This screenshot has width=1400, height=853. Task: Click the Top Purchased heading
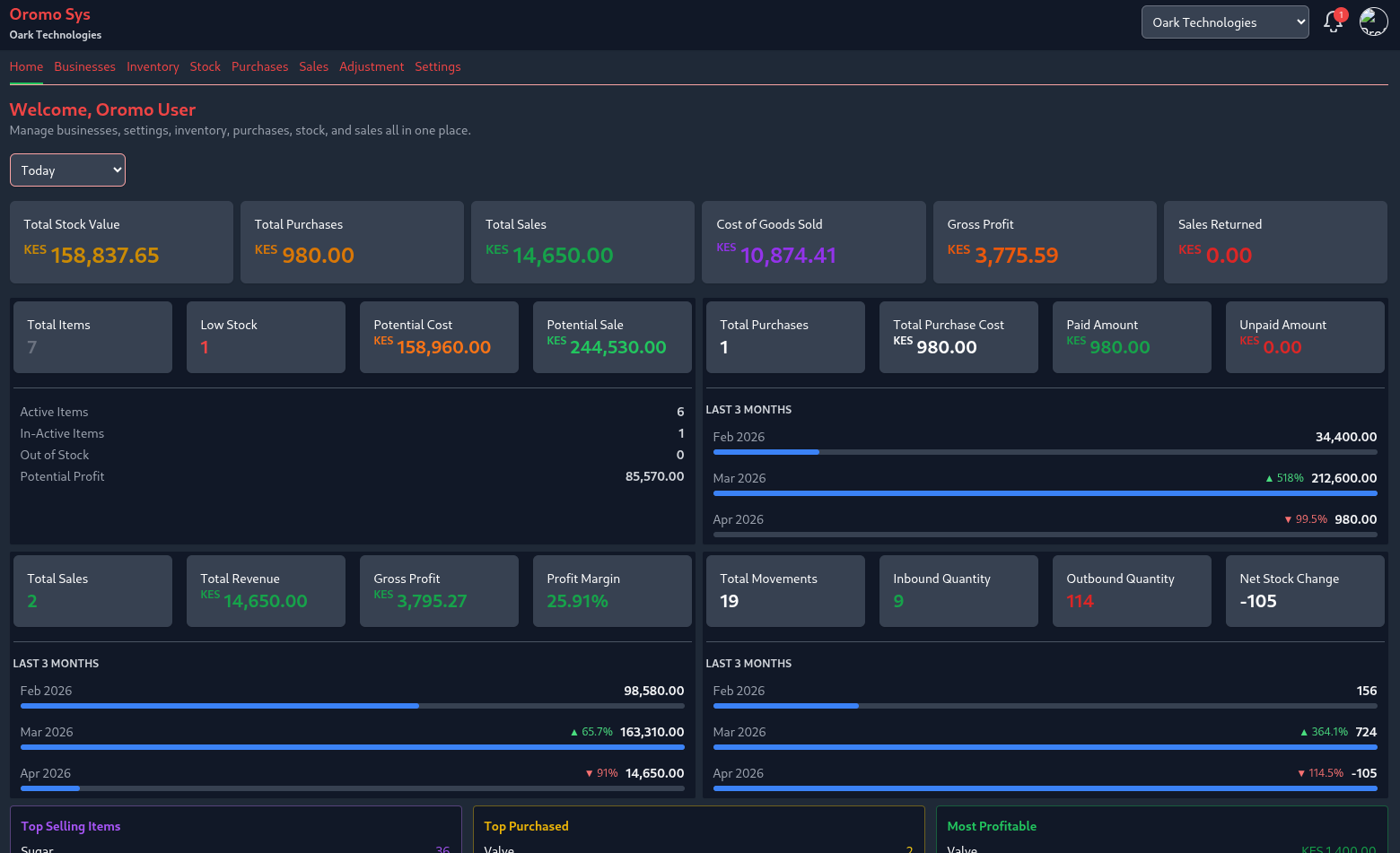pos(527,826)
